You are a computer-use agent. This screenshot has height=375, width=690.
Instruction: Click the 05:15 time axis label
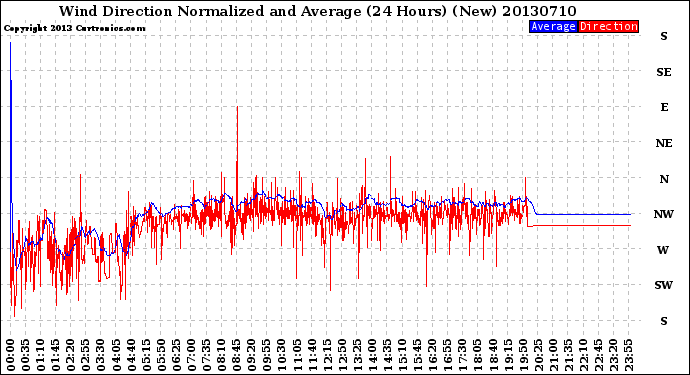click(146, 355)
